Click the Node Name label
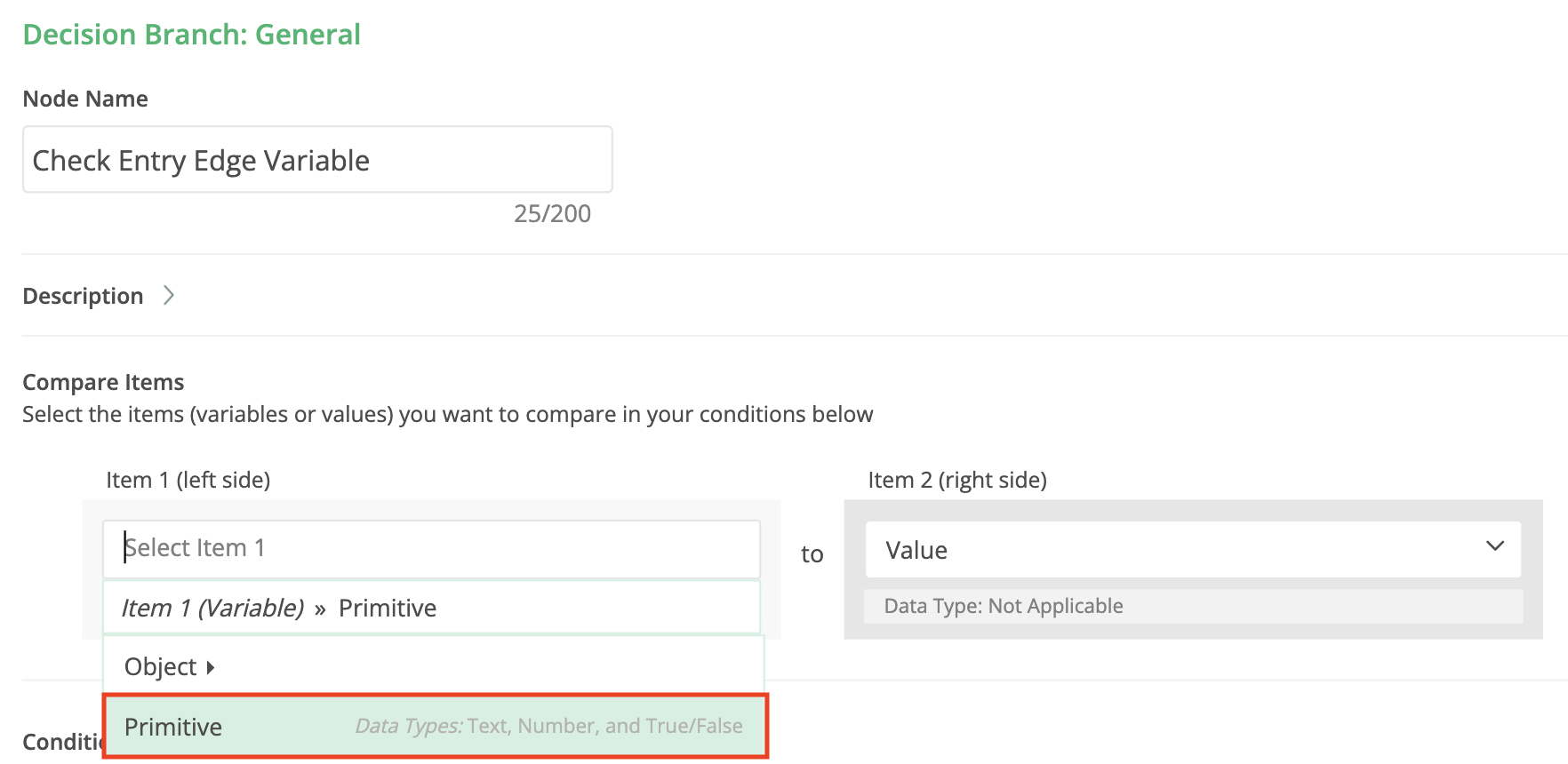Screen dimensions: 1568x764 tap(85, 99)
